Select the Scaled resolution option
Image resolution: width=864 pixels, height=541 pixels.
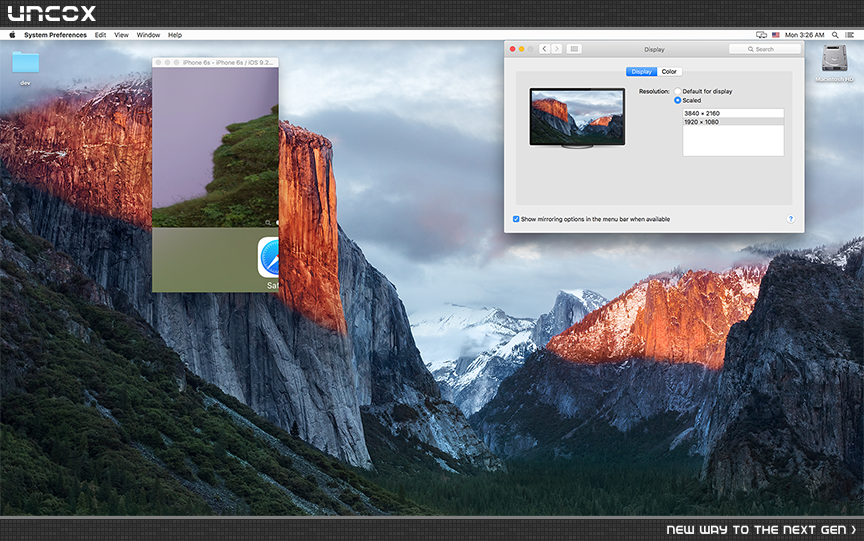point(677,100)
